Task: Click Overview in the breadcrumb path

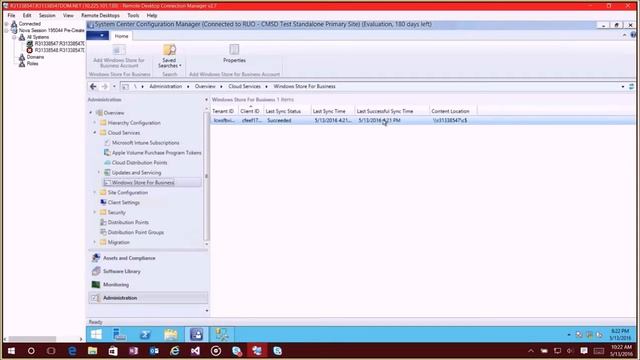Action: [x=205, y=87]
